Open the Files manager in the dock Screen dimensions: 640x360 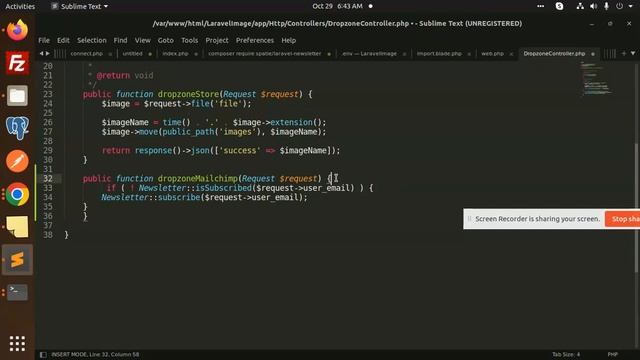coord(17,96)
